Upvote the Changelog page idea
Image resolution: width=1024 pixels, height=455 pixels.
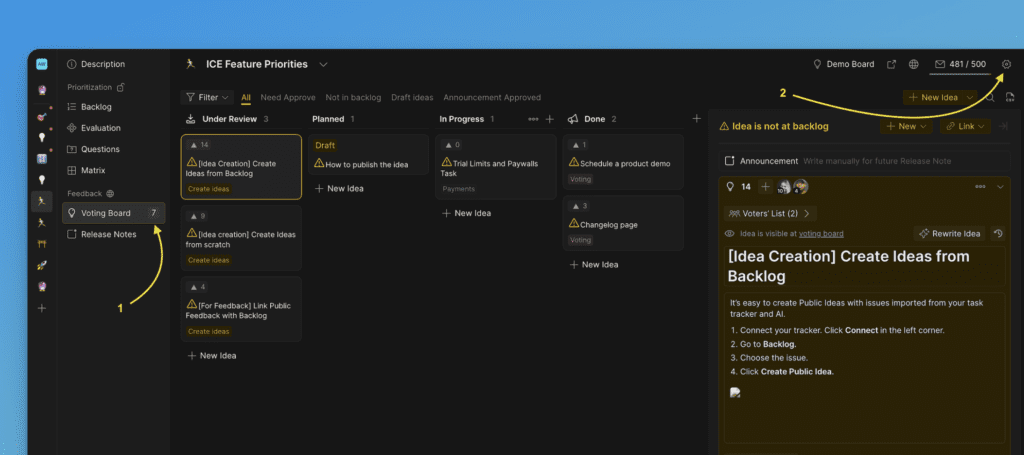pos(579,206)
